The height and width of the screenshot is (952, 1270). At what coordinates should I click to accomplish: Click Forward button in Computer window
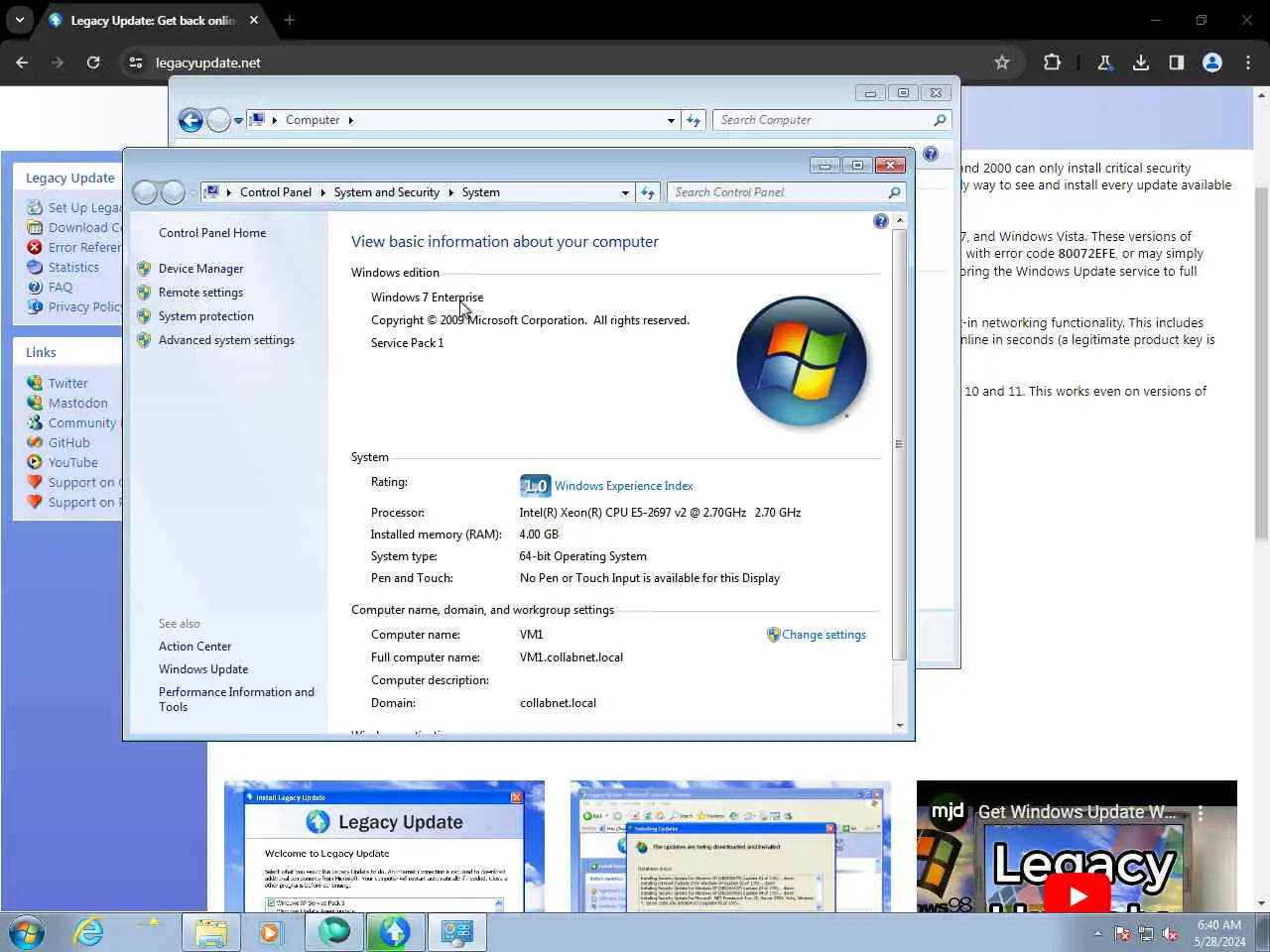(218, 120)
